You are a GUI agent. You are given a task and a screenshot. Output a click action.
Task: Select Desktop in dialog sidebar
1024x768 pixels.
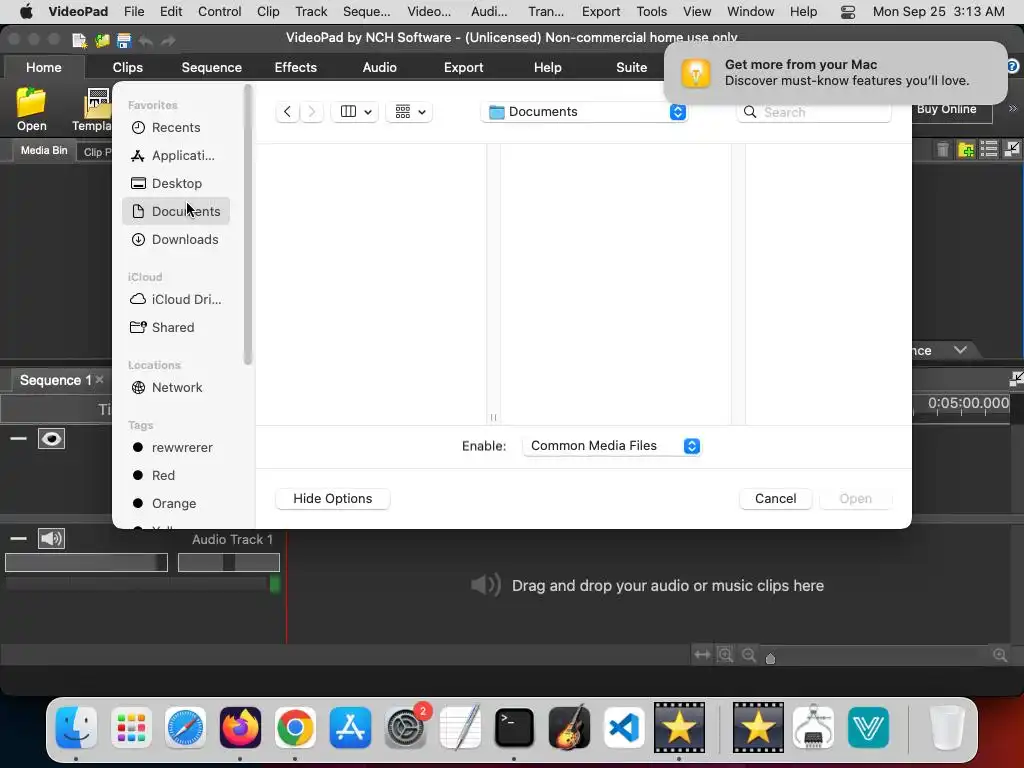point(176,184)
